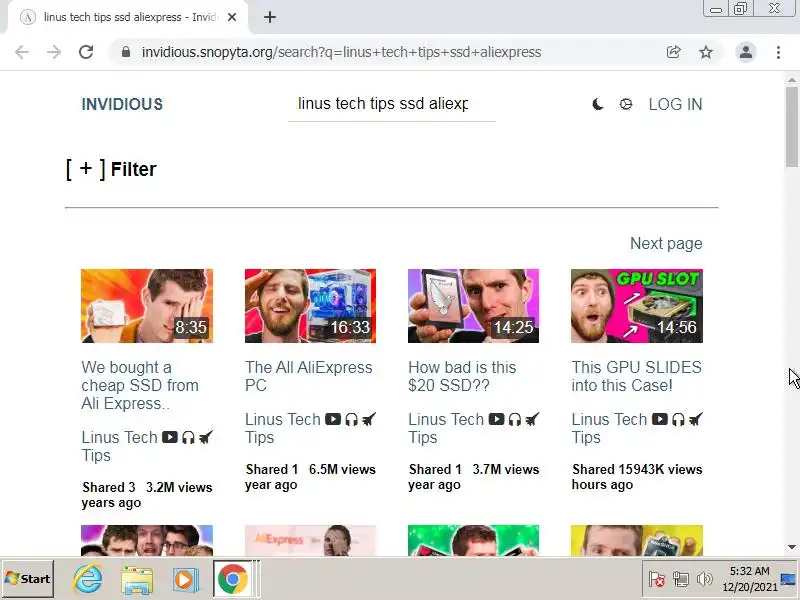The width and height of the screenshot is (800, 600).
Task: Open Linus Tech Tips channel under $20 SSD video
Action: (x=446, y=428)
